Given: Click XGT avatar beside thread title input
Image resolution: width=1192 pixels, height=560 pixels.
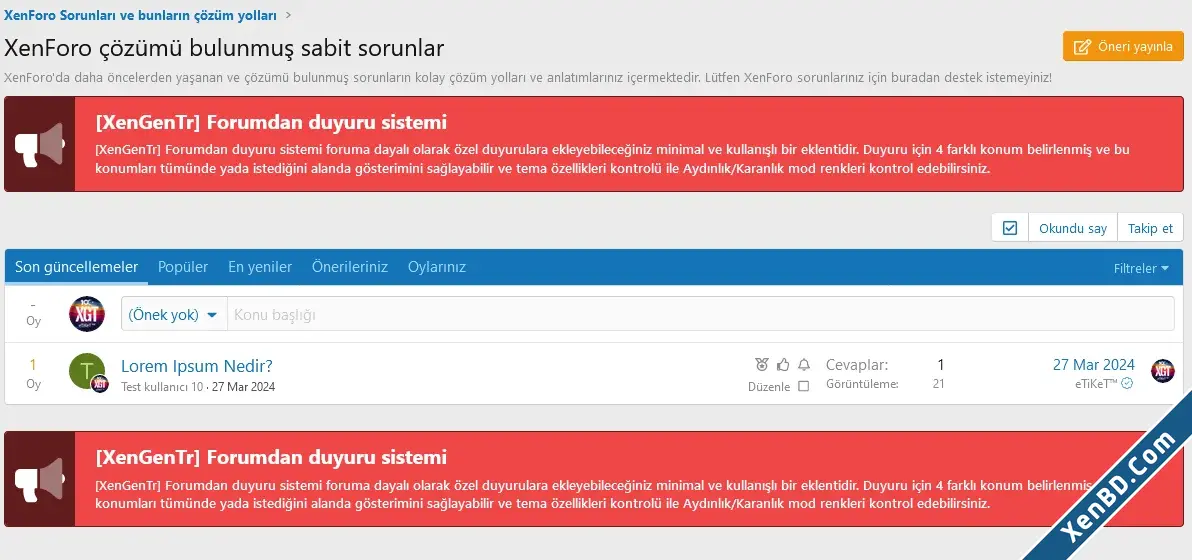Looking at the screenshot, I should coord(87,314).
